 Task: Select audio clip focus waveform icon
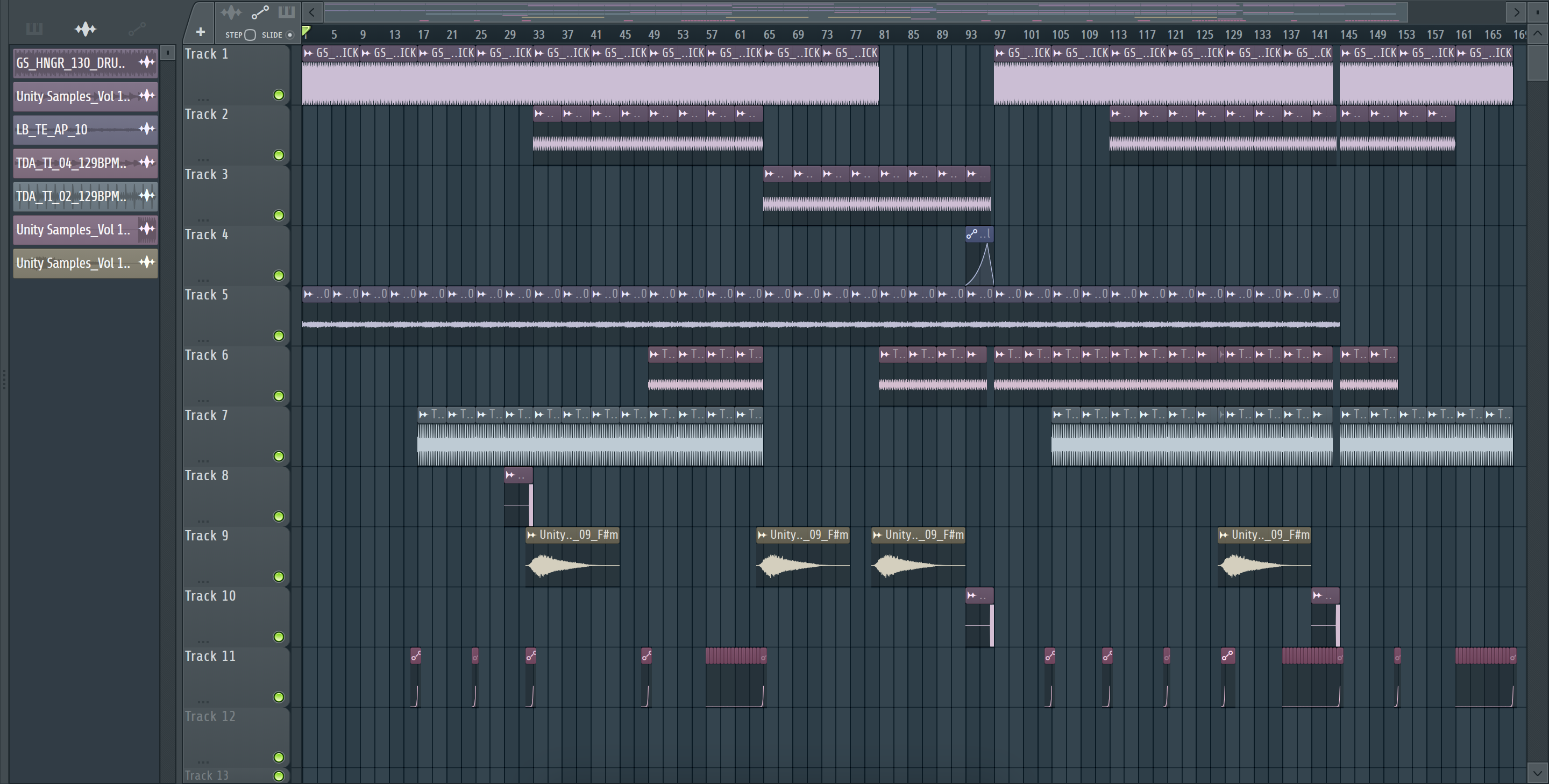tap(230, 12)
